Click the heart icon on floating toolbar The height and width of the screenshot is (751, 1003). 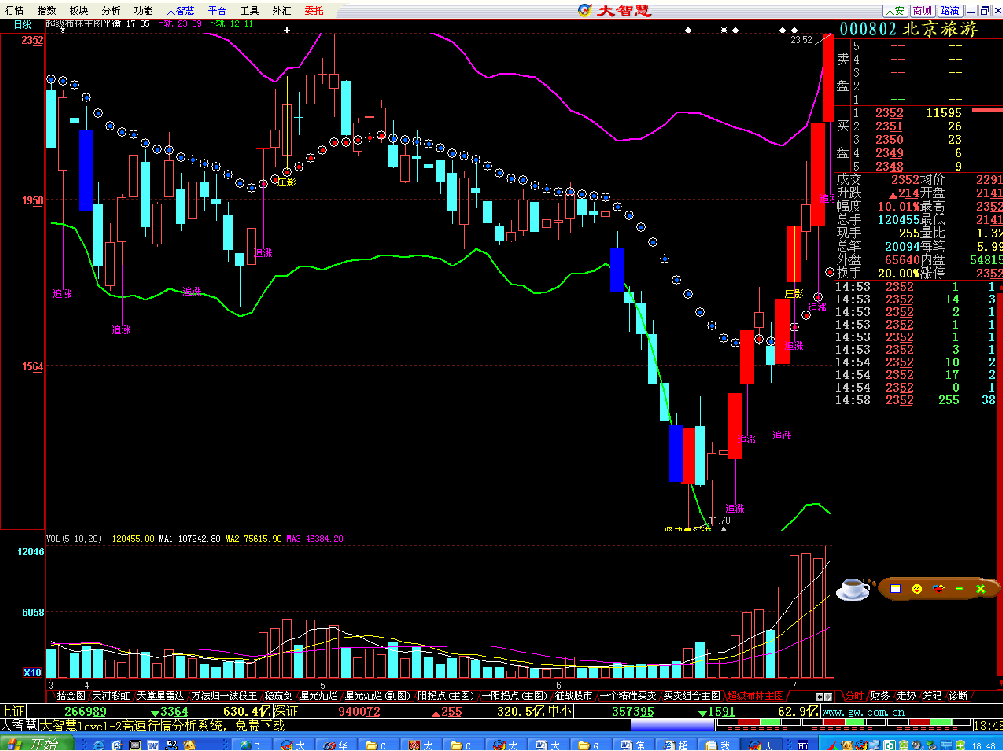click(939, 588)
